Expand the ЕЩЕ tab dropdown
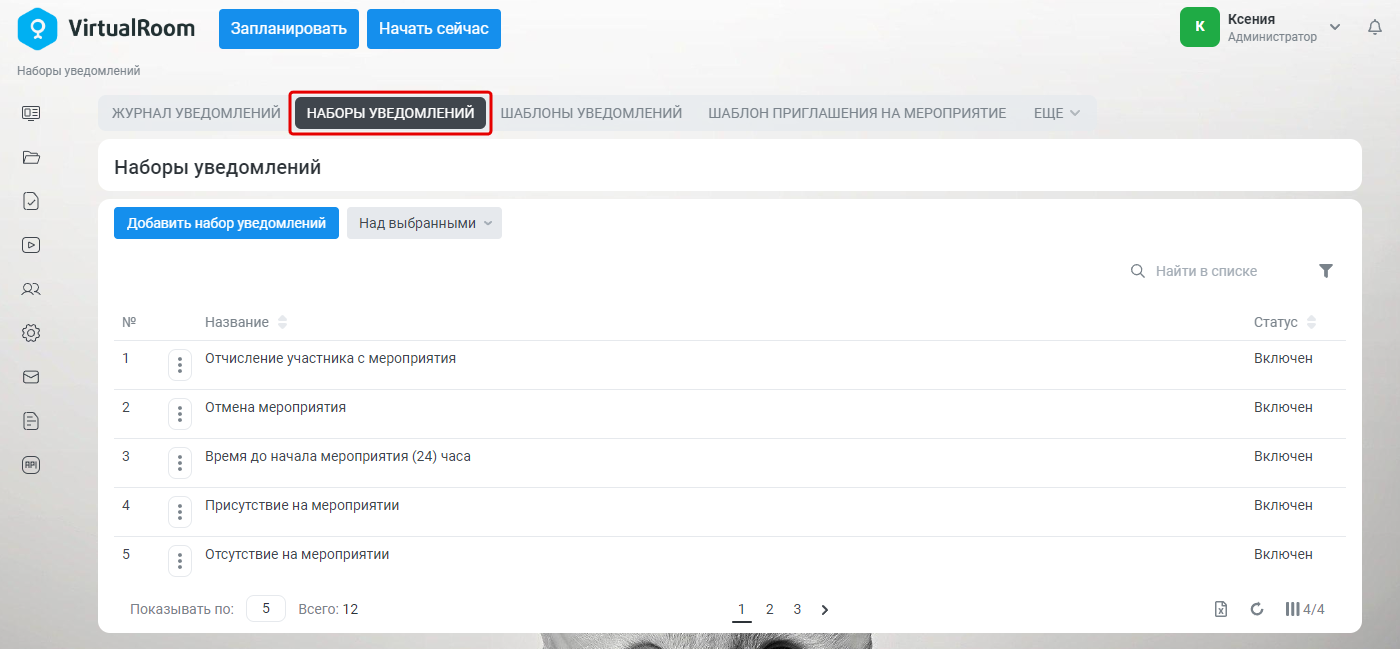 (1057, 113)
